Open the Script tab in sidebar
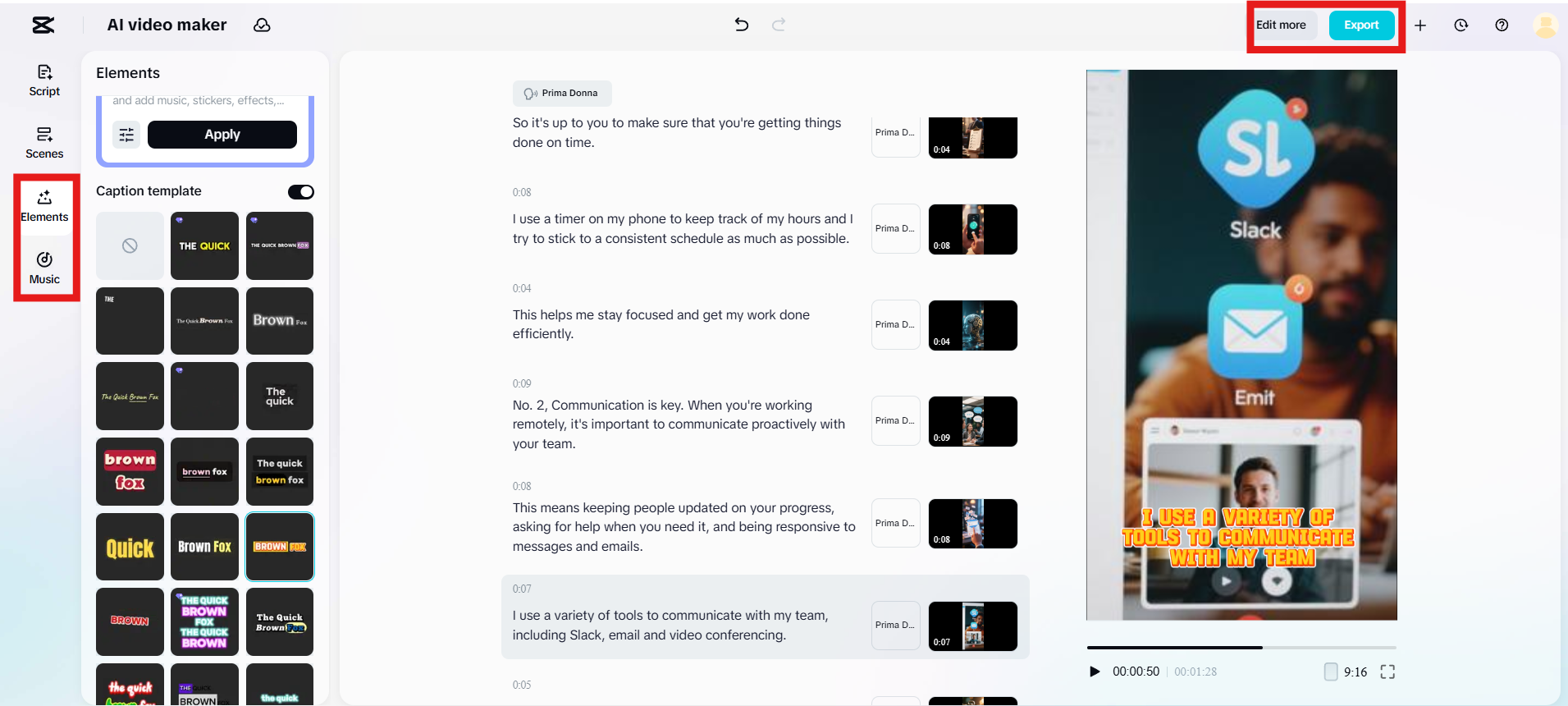The width and height of the screenshot is (1568, 706). pos(44,80)
